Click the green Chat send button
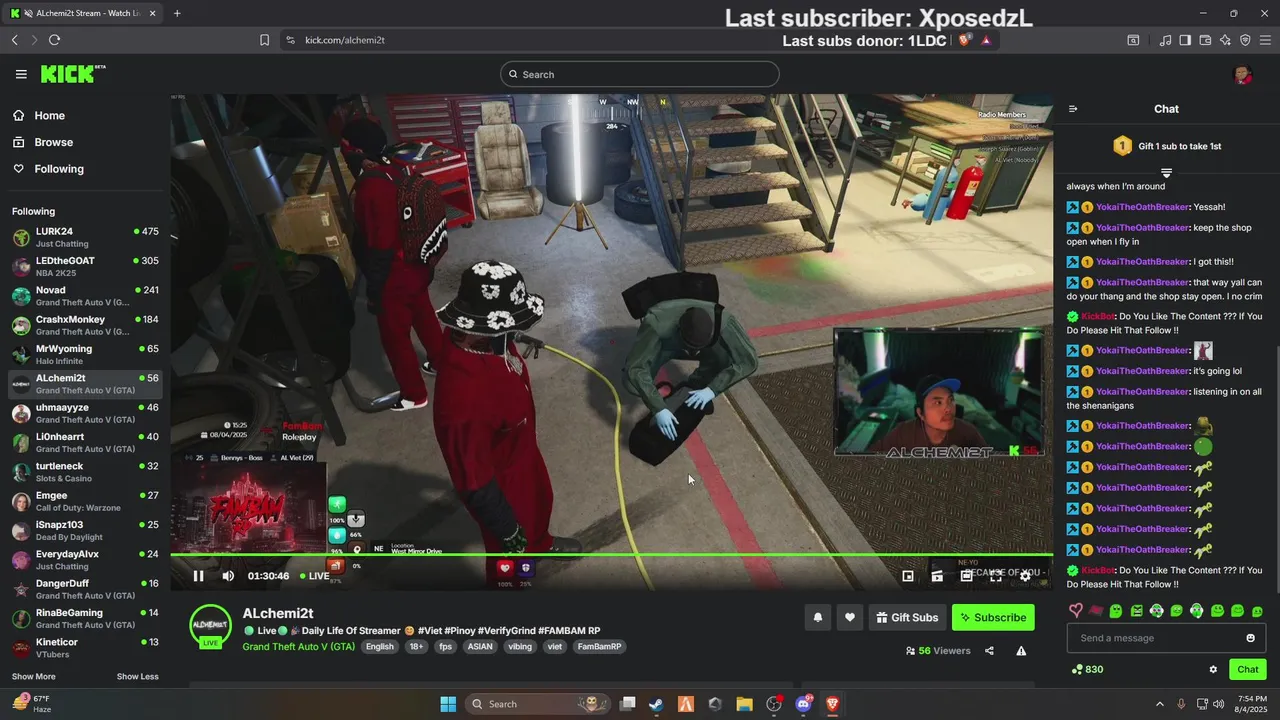The image size is (1280, 720). (1247, 670)
